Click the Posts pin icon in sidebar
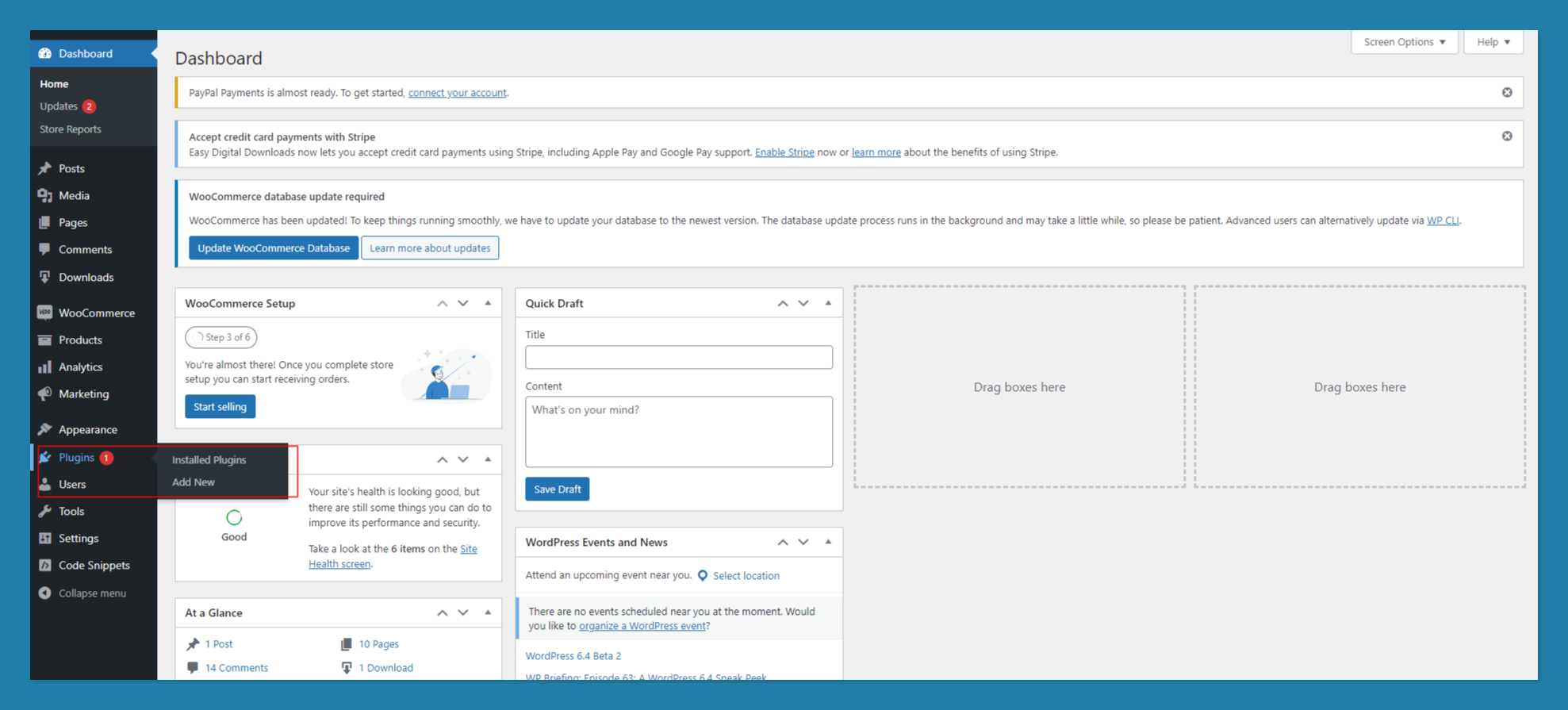The image size is (1568, 710). click(x=45, y=168)
